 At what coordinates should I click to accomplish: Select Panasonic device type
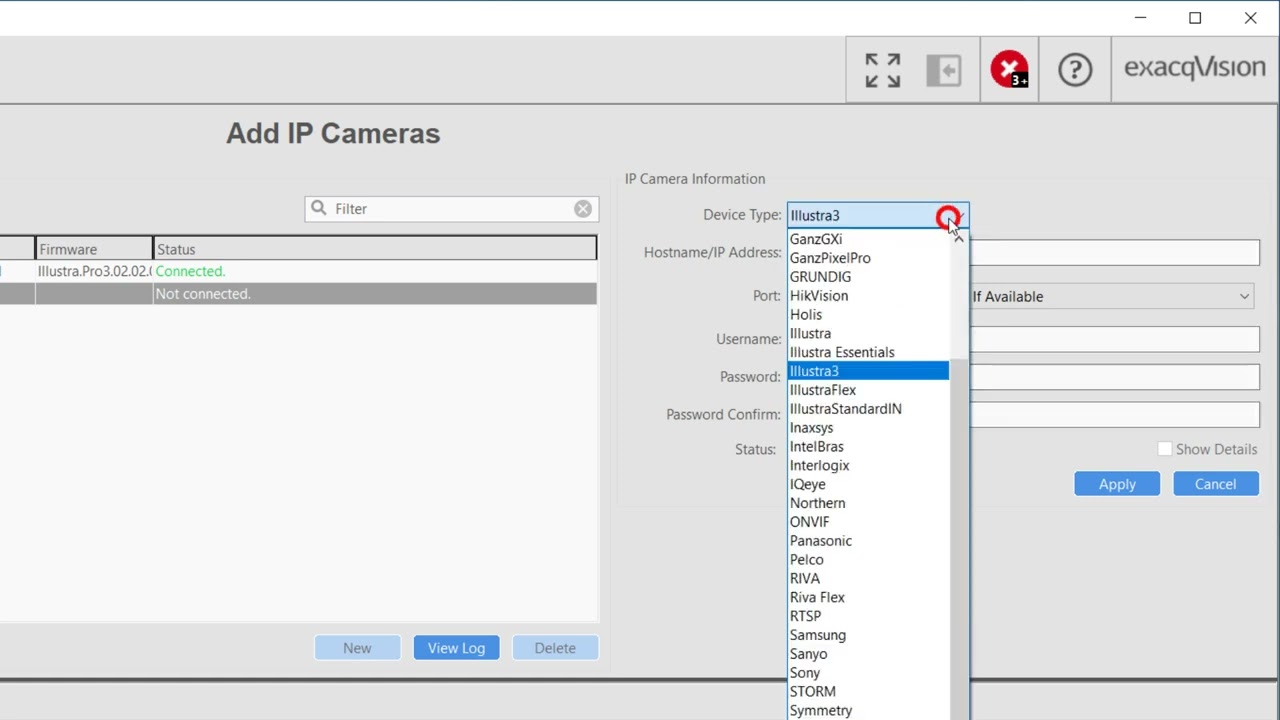pyautogui.click(x=868, y=541)
